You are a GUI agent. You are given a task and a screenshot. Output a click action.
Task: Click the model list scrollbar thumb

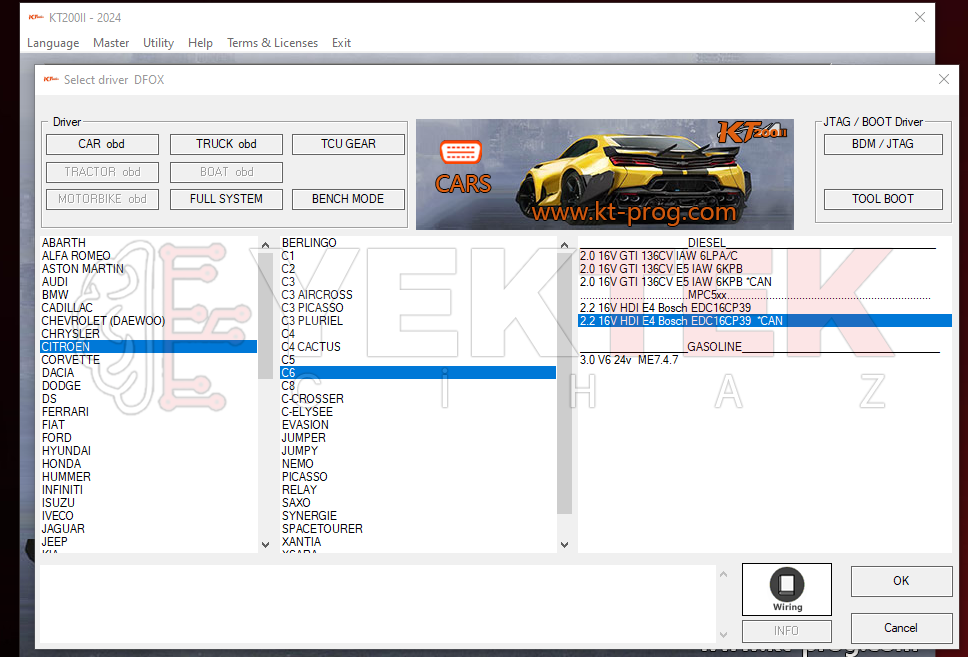click(x=564, y=383)
